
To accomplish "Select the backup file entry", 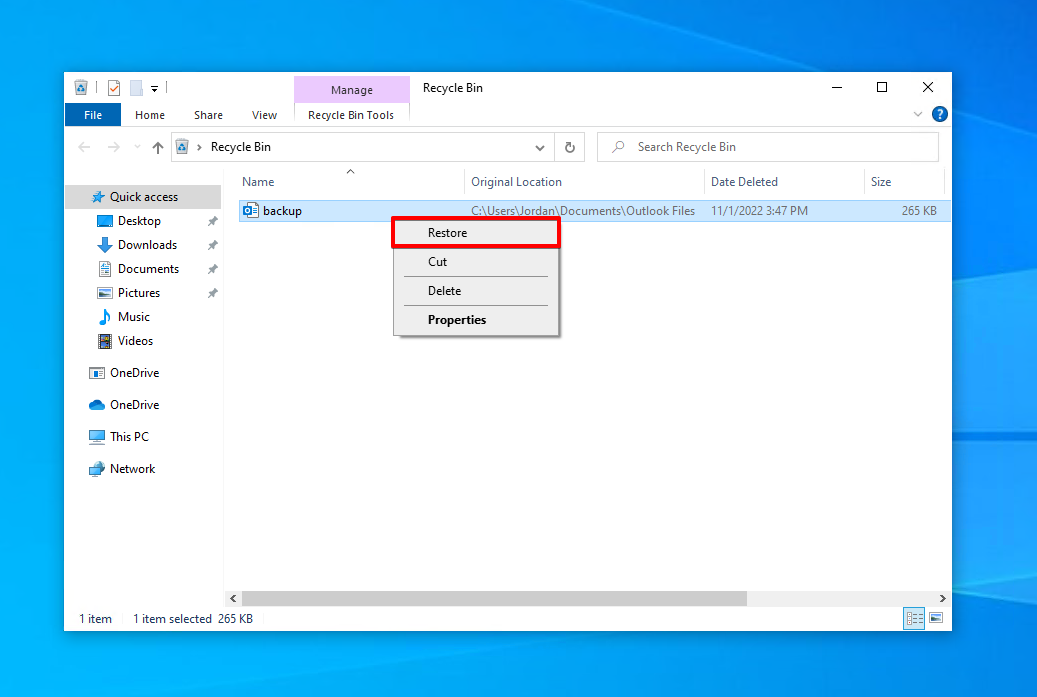I will tap(594, 211).
